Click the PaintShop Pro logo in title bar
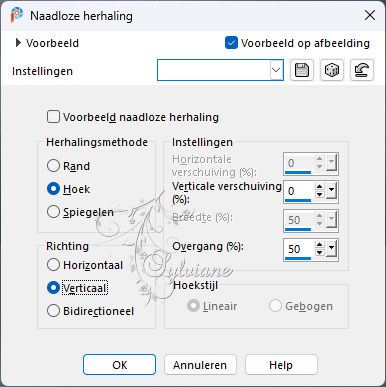 coord(16,15)
